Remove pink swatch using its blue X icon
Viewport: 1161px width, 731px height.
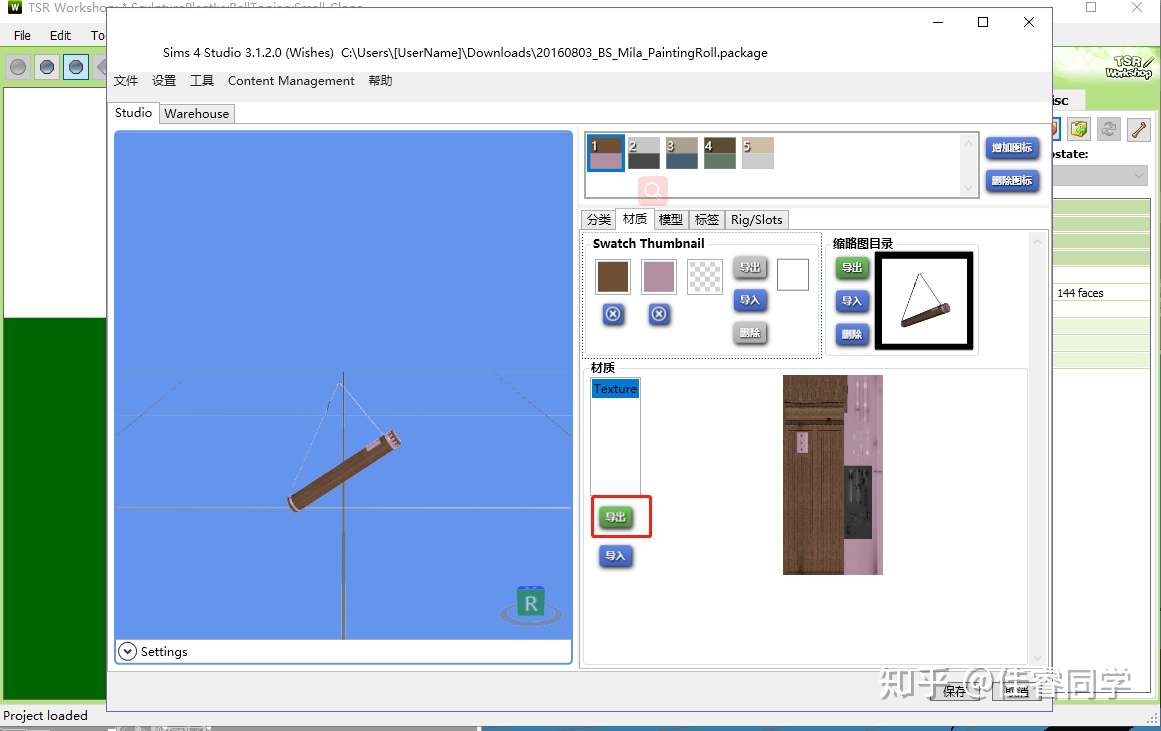click(x=658, y=314)
